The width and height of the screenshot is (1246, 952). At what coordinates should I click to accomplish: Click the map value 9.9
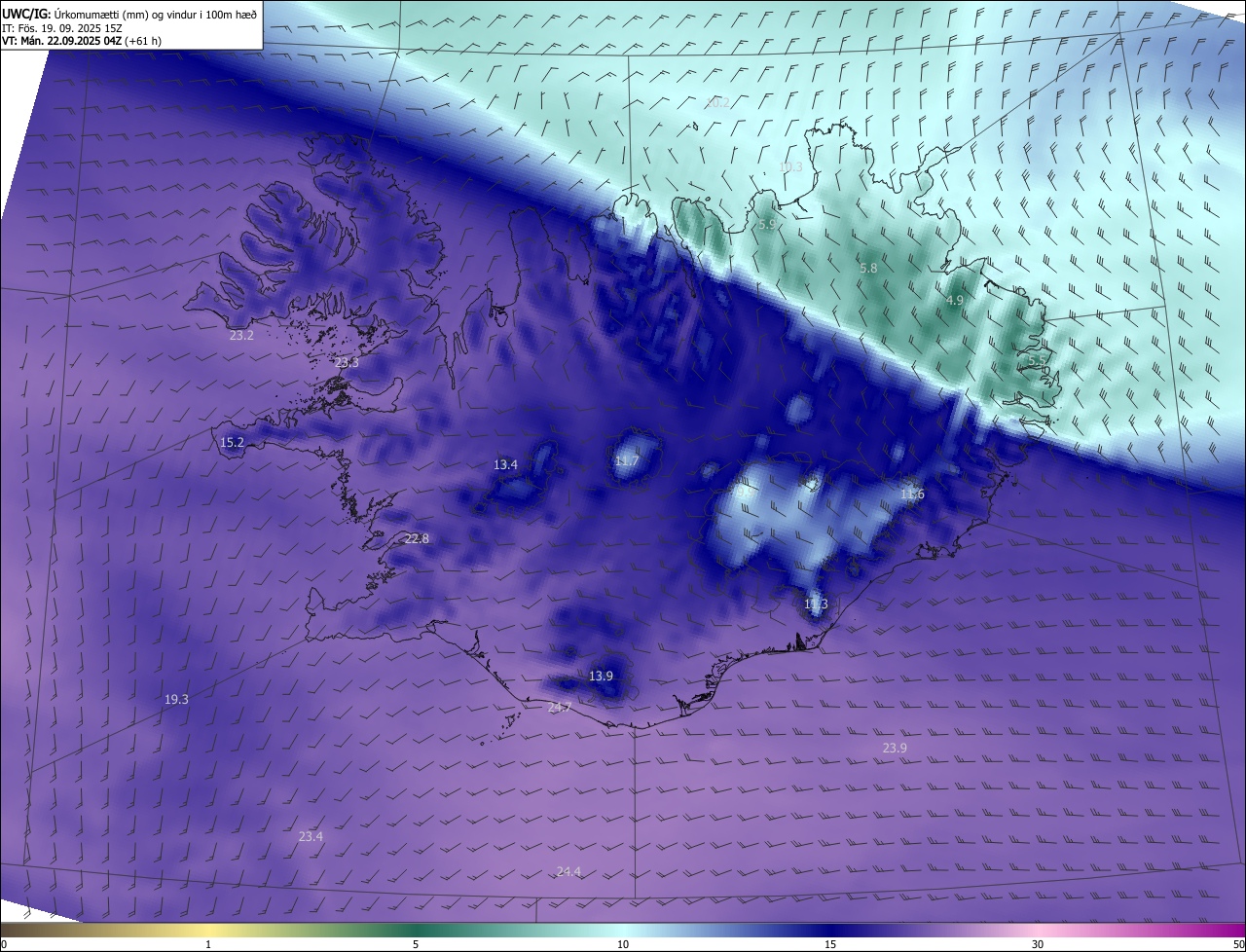click(x=744, y=493)
